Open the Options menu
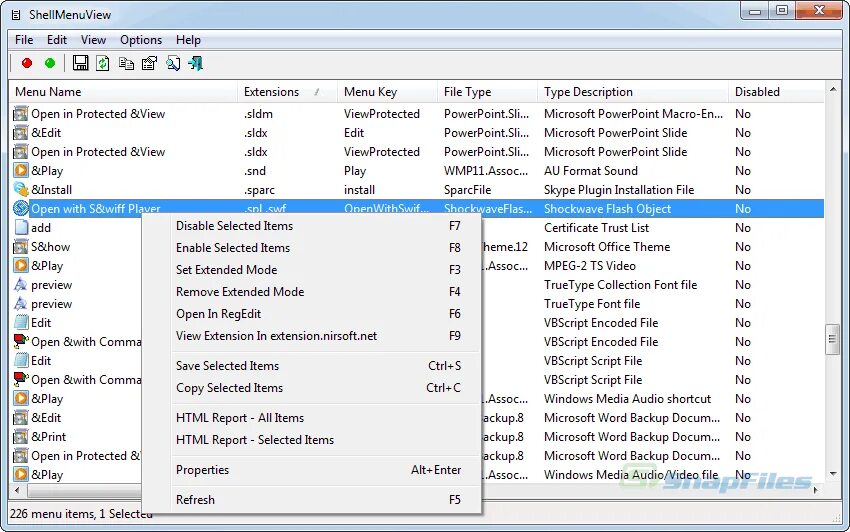 point(141,40)
